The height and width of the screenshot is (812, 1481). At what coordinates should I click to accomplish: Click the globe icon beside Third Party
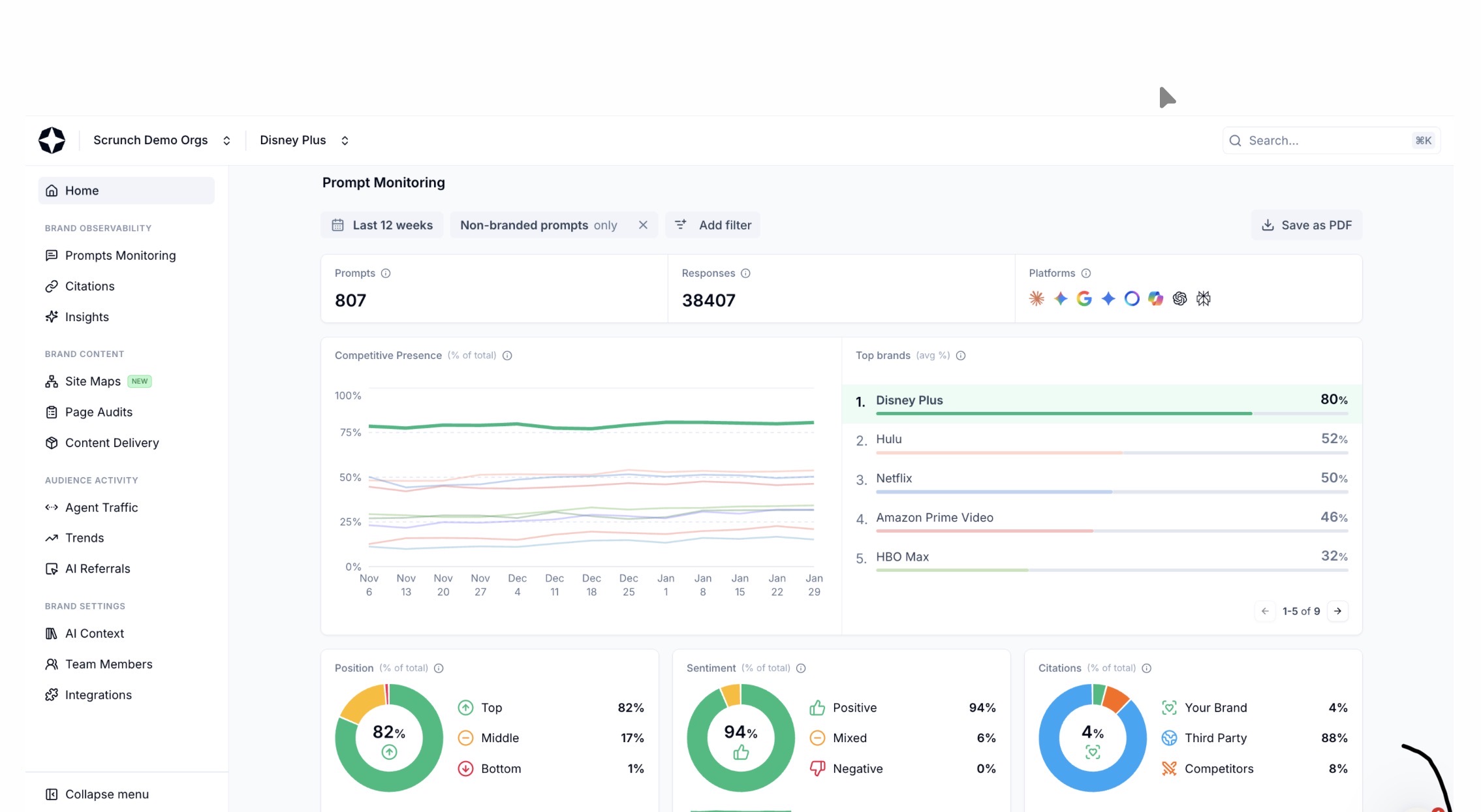[x=1169, y=738]
